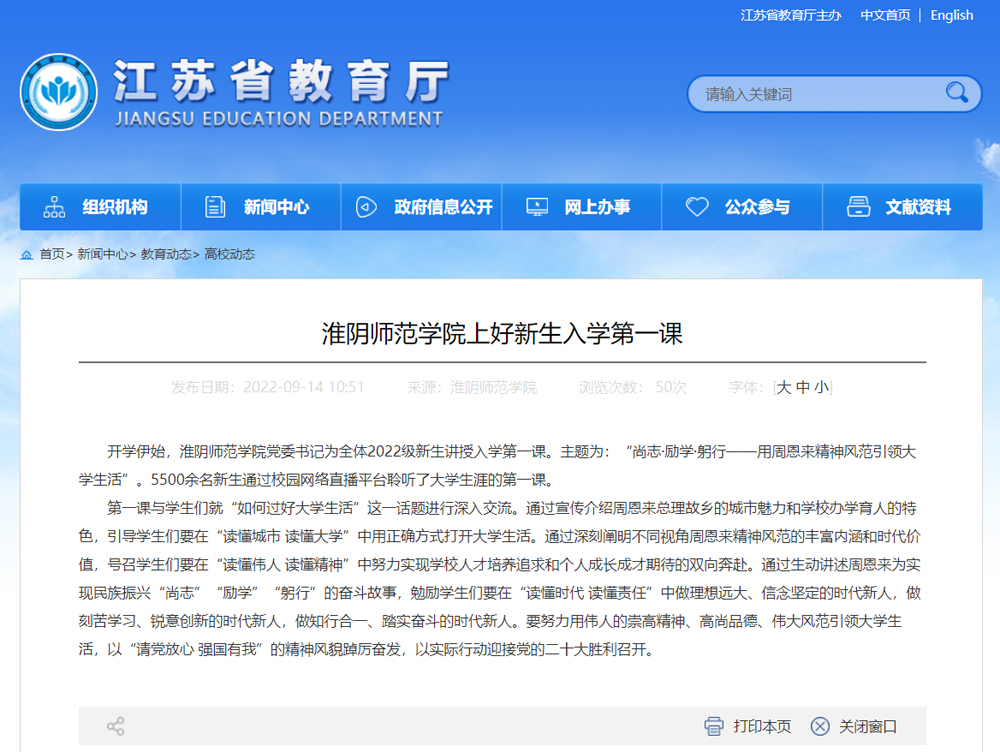The image size is (1000, 752).
Task: Click the share icon below the article
Action: click(x=115, y=726)
